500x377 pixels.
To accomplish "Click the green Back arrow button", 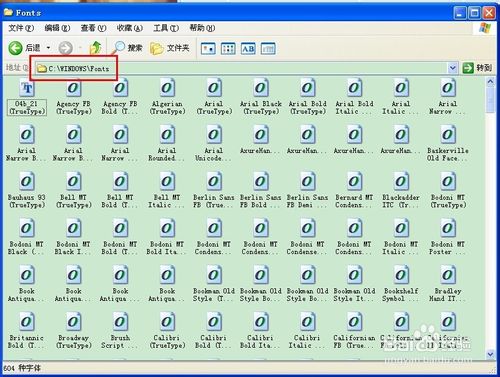I will click(15, 48).
